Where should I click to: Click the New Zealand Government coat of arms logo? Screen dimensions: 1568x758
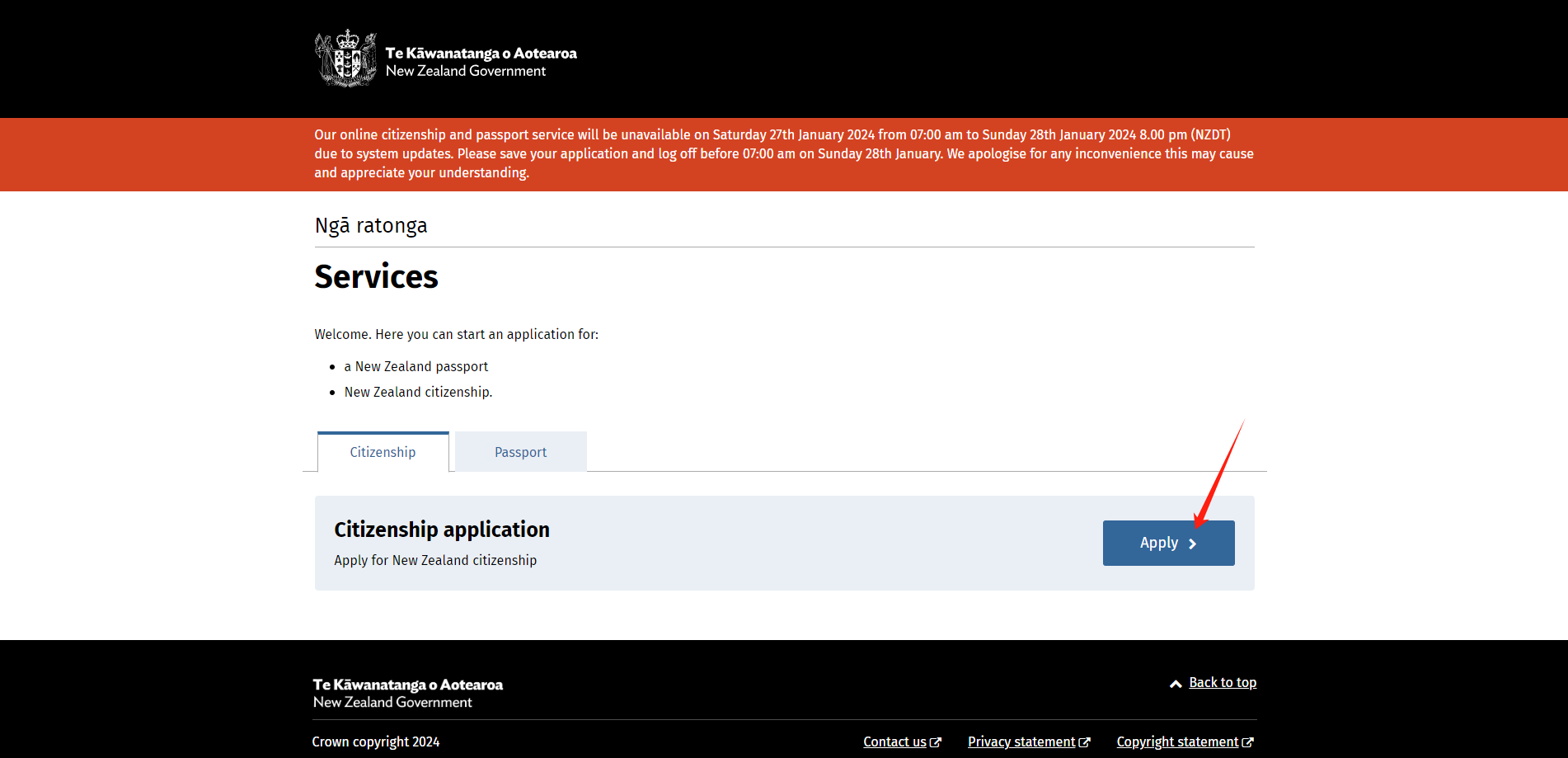(346, 59)
